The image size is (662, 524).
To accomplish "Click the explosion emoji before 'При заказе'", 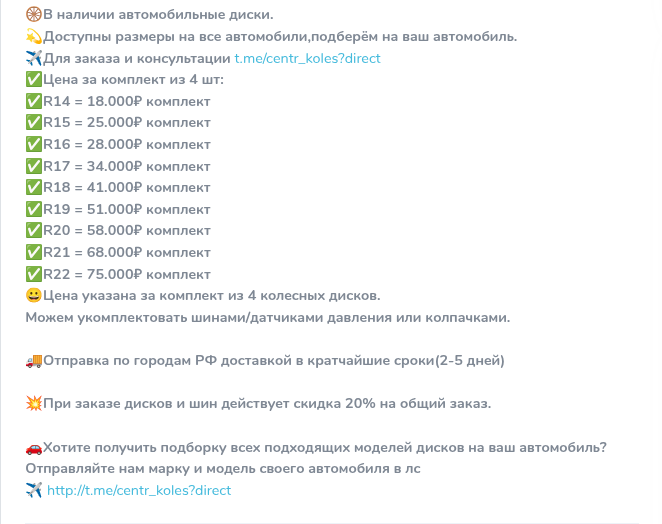I will tap(33, 404).
